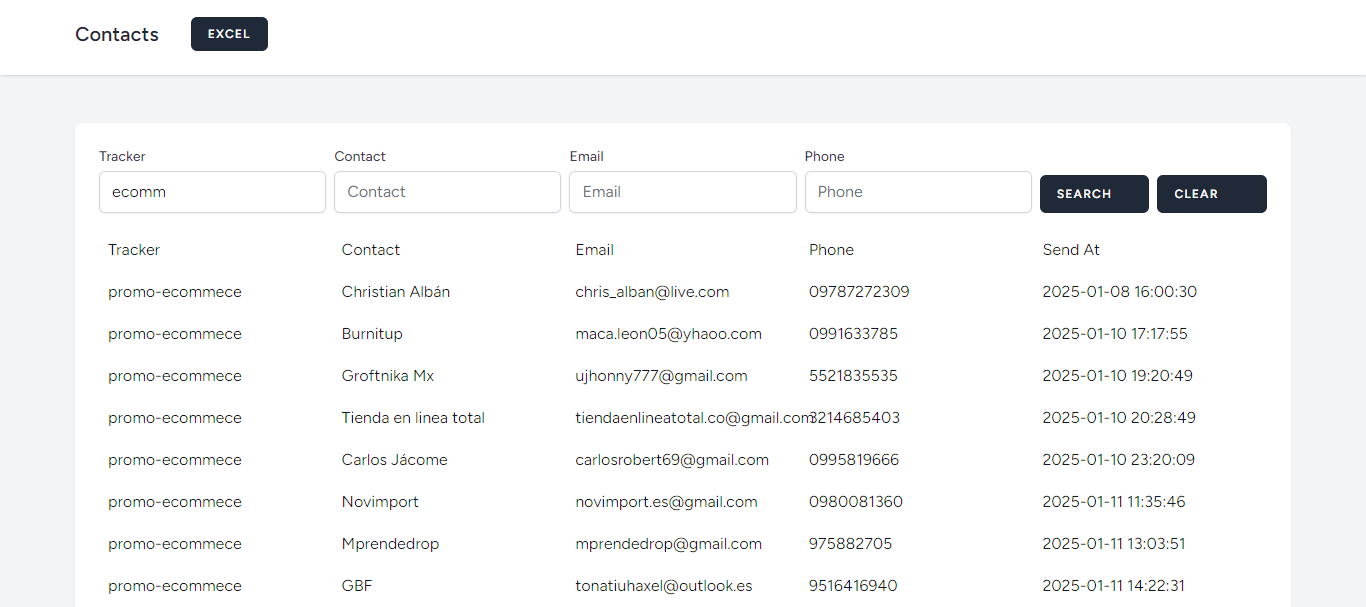Image resolution: width=1366 pixels, height=607 pixels.
Task: Click the Contacts page title
Action: tap(117, 34)
